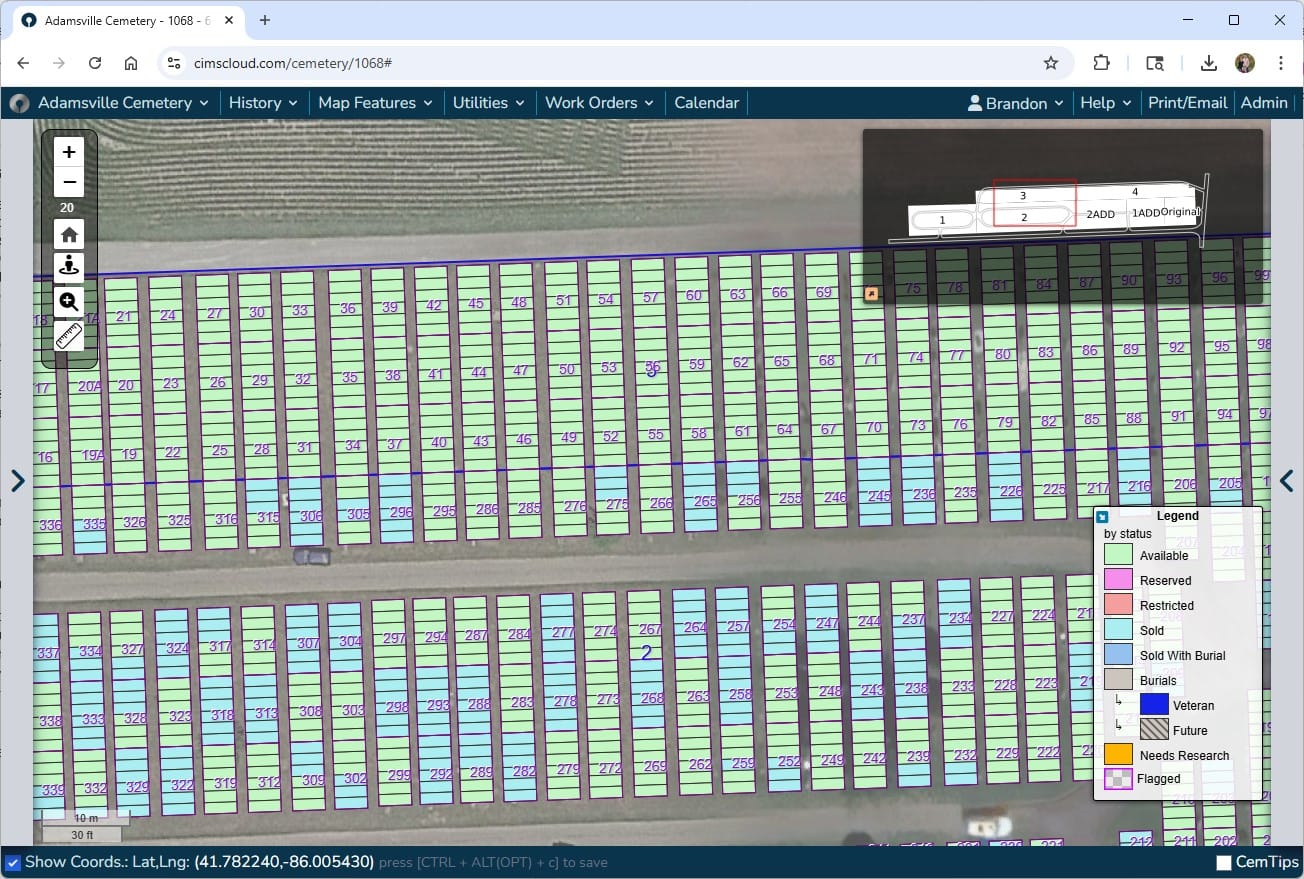Activate the street view person icon

pyautogui.click(x=69, y=266)
